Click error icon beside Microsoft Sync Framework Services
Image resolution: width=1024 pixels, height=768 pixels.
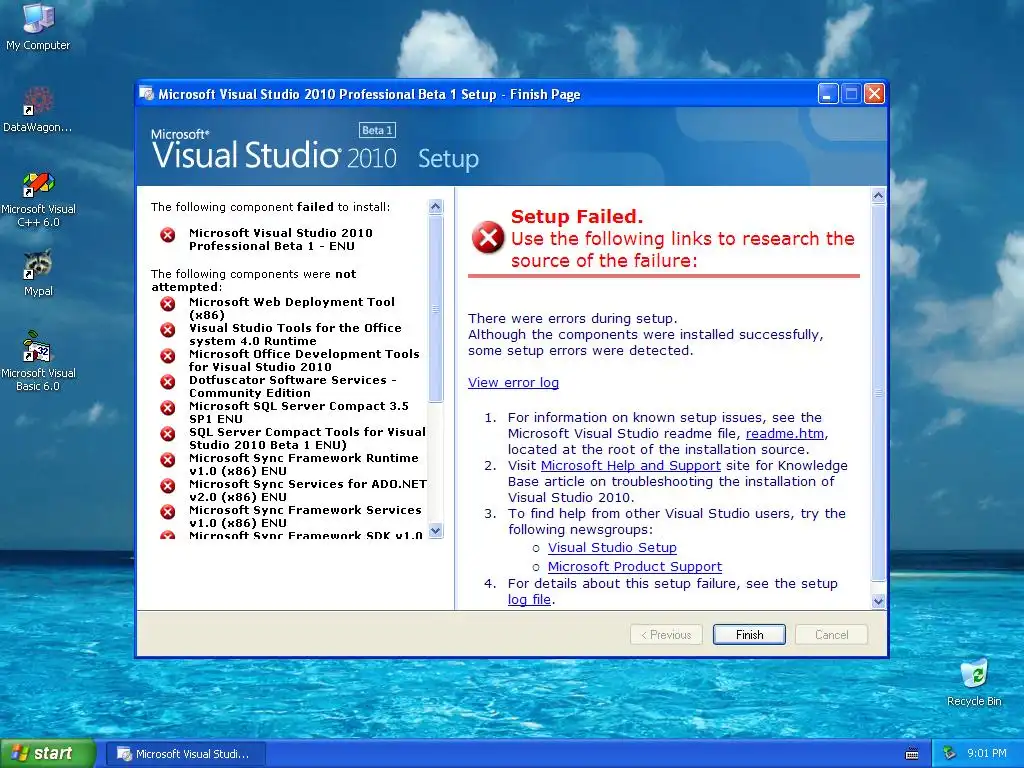pos(168,512)
